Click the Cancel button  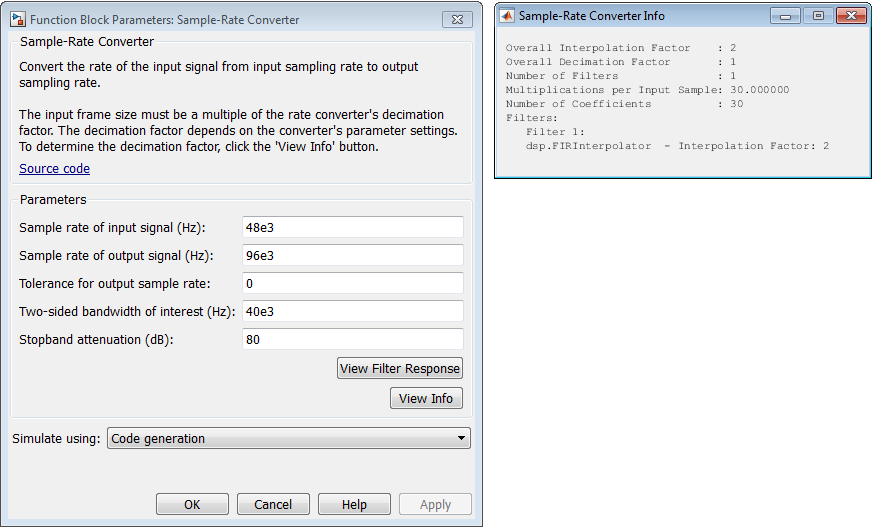pos(273,505)
